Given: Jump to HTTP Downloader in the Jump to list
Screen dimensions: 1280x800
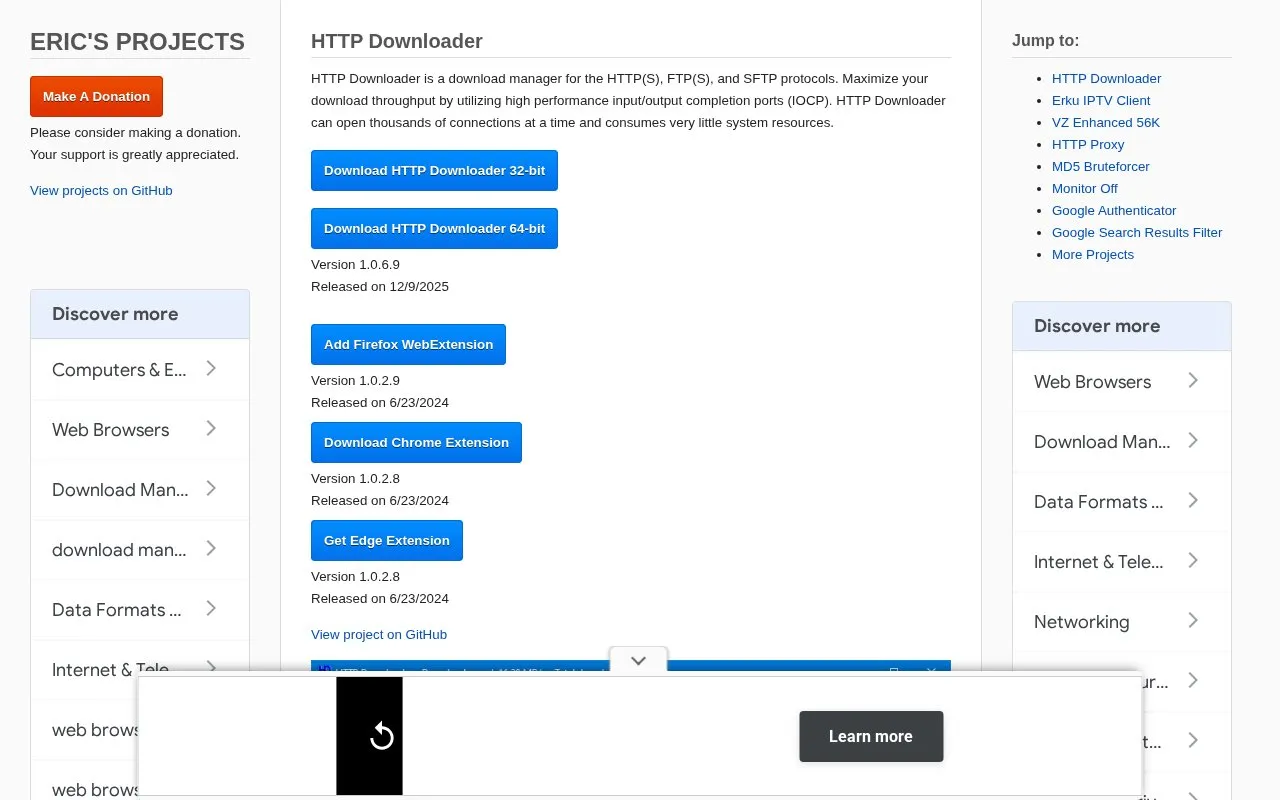Looking at the screenshot, I should point(1106,78).
